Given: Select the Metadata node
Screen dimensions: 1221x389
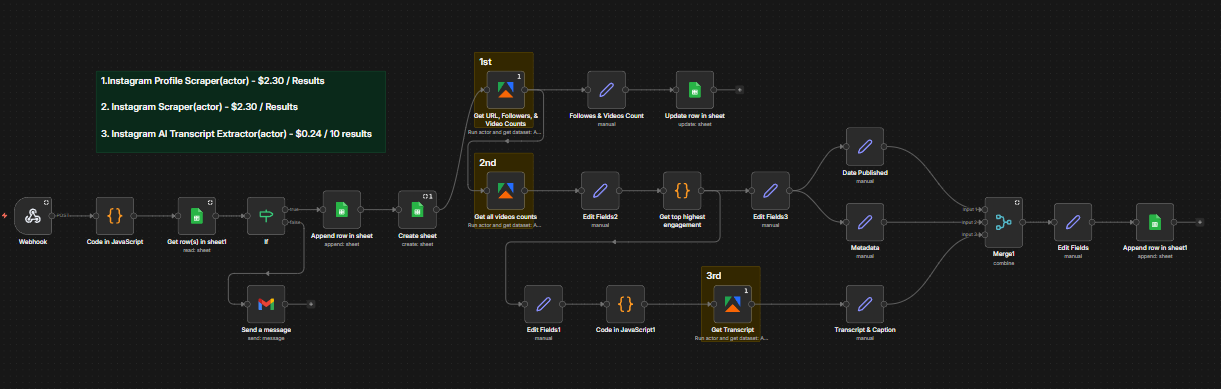Looking at the screenshot, I should tap(865, 221).
